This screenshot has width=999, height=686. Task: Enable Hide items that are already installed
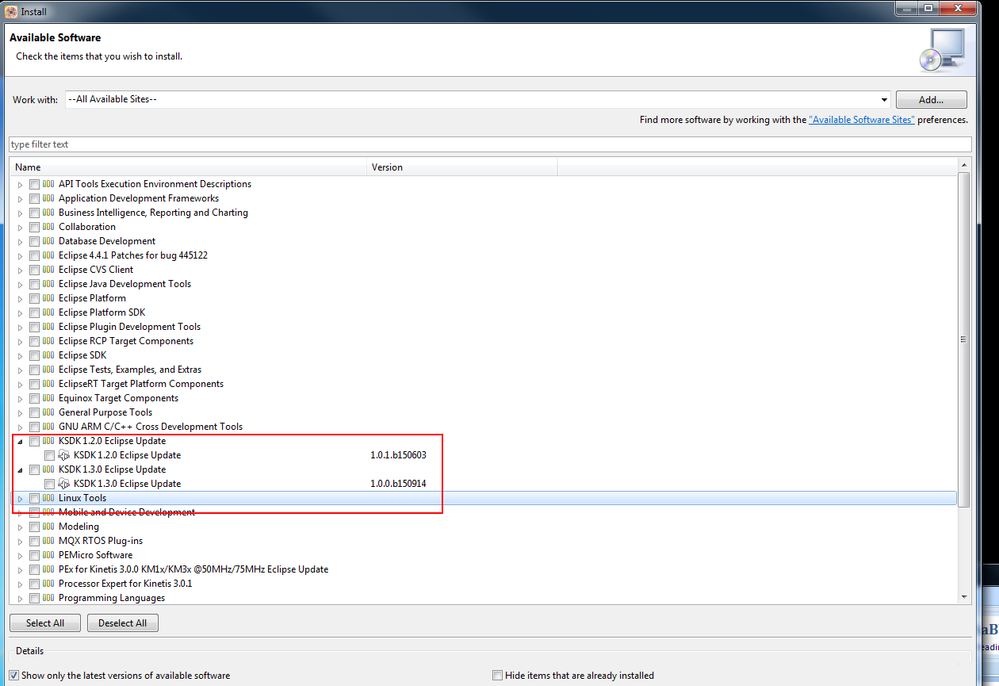click(498, 675)
